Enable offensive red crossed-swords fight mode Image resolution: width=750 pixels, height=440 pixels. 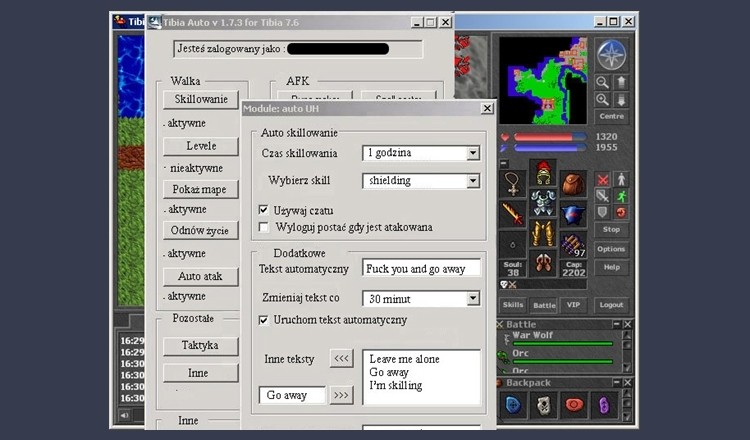[x=603, y=180]
